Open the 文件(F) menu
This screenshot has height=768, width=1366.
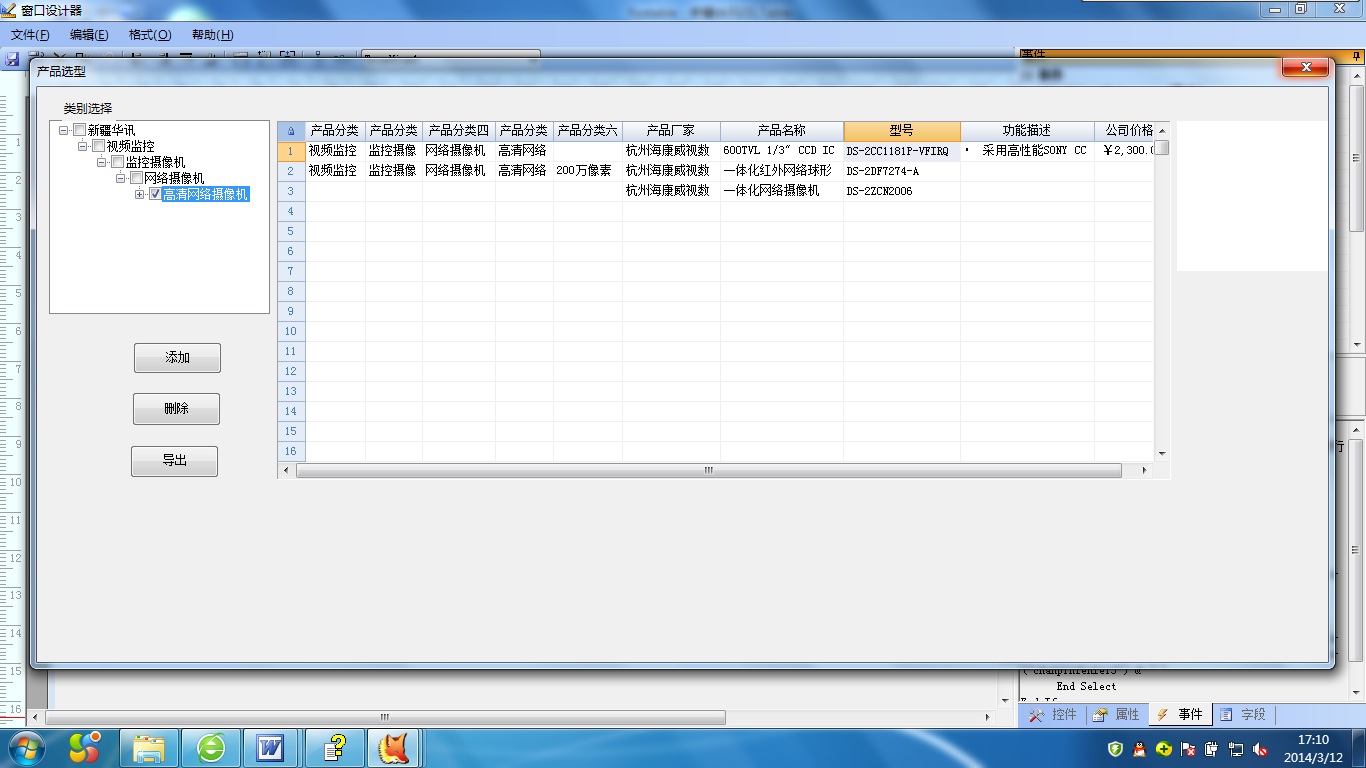coord(30,35)
